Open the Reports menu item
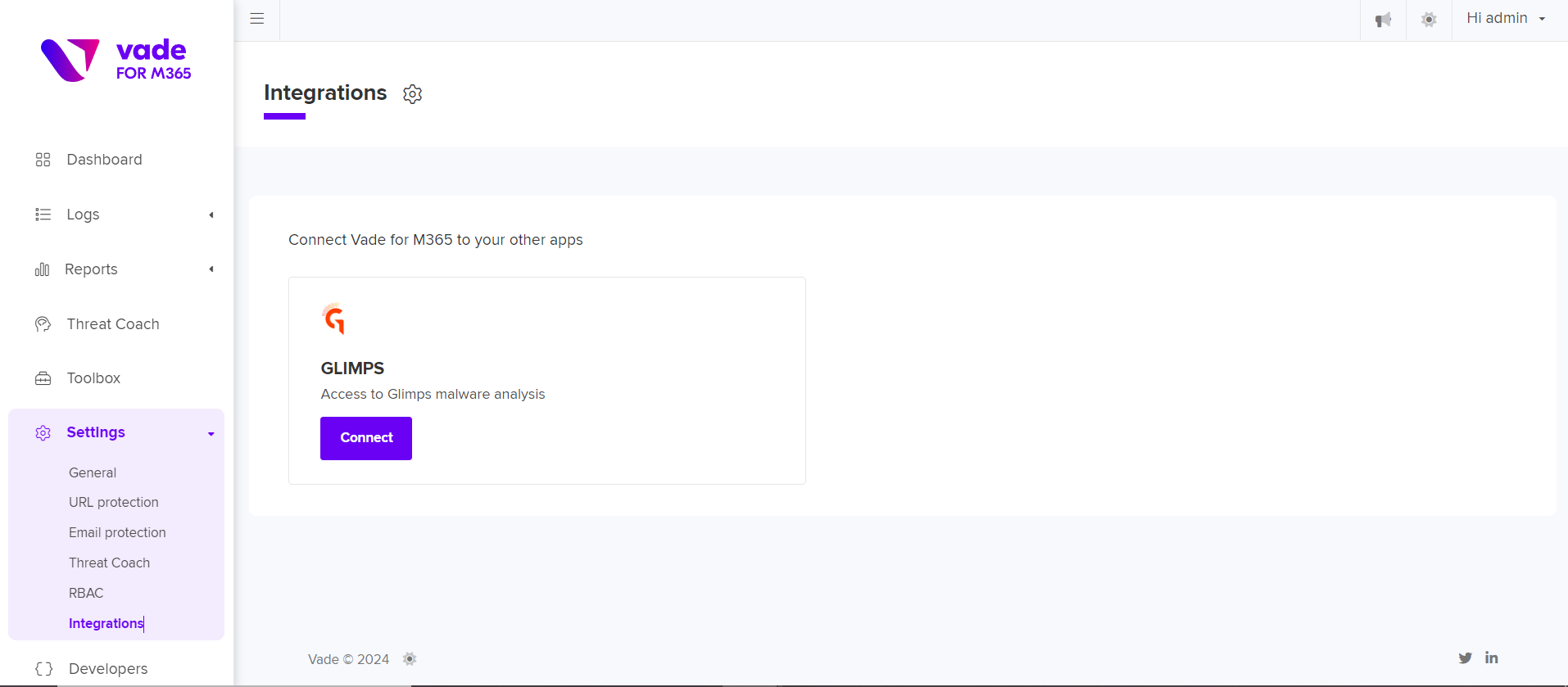1568x687 pixels. pyautogui.click(x=91, y=269)
